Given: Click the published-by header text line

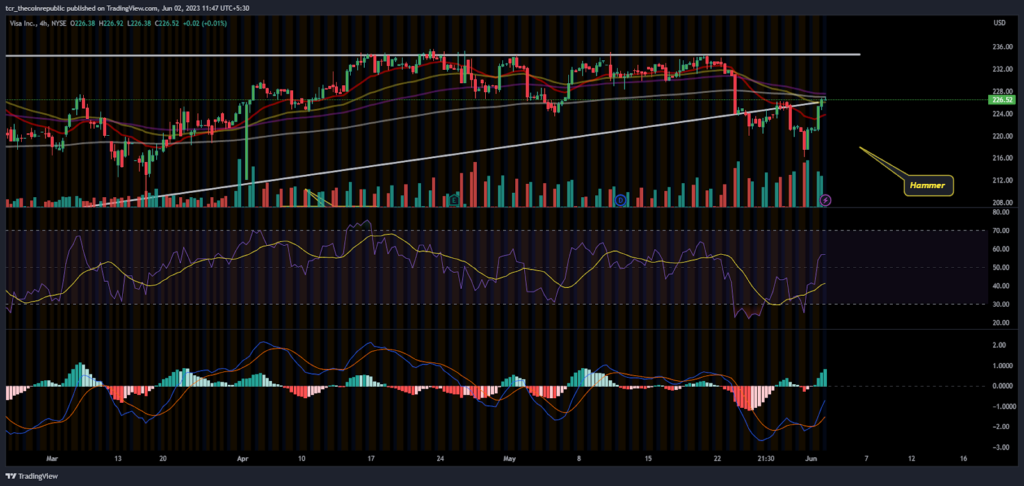Looking at the screenshot, I should coord(128,8).
